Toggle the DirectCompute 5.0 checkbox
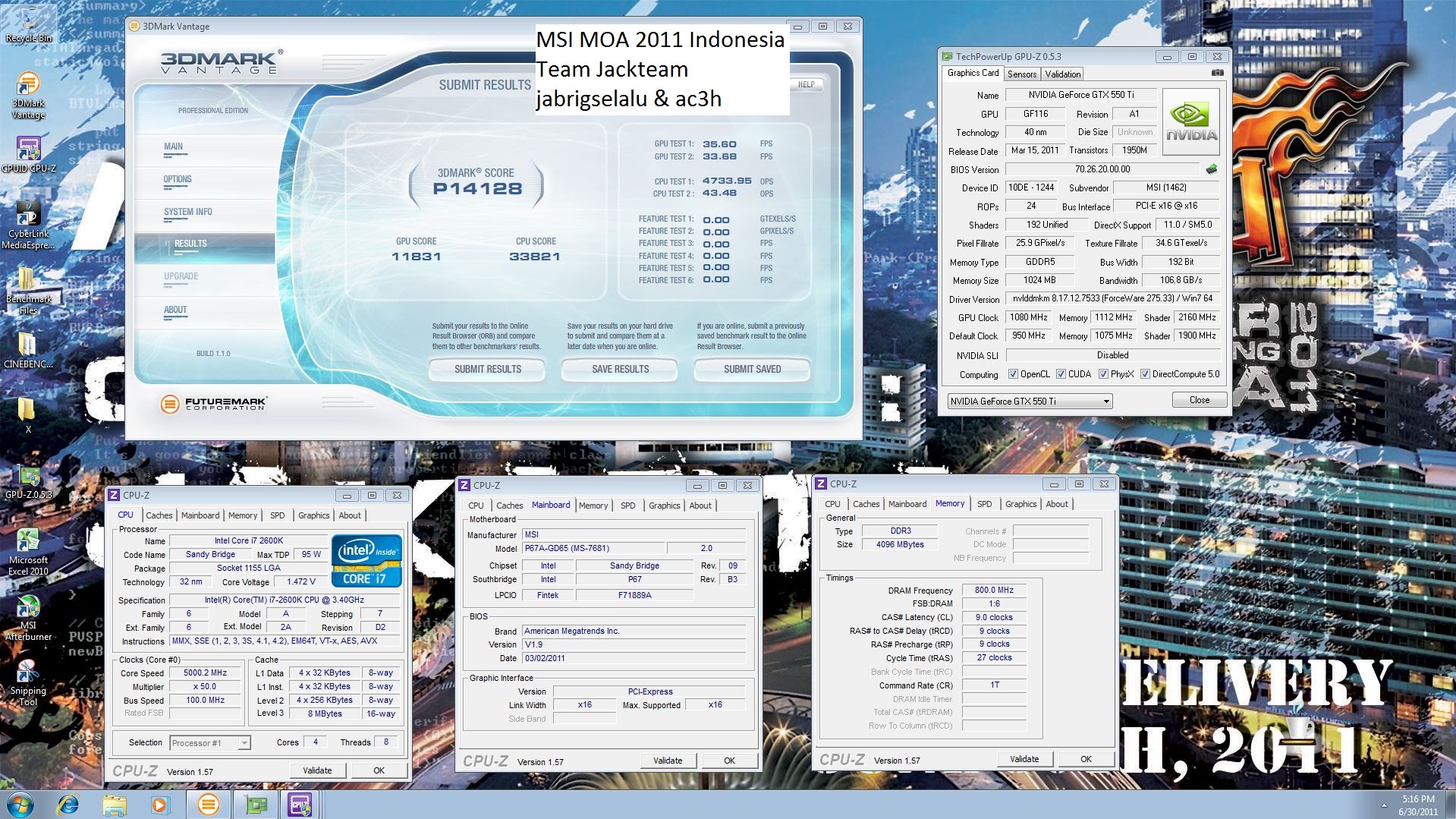 [1145, 374]
